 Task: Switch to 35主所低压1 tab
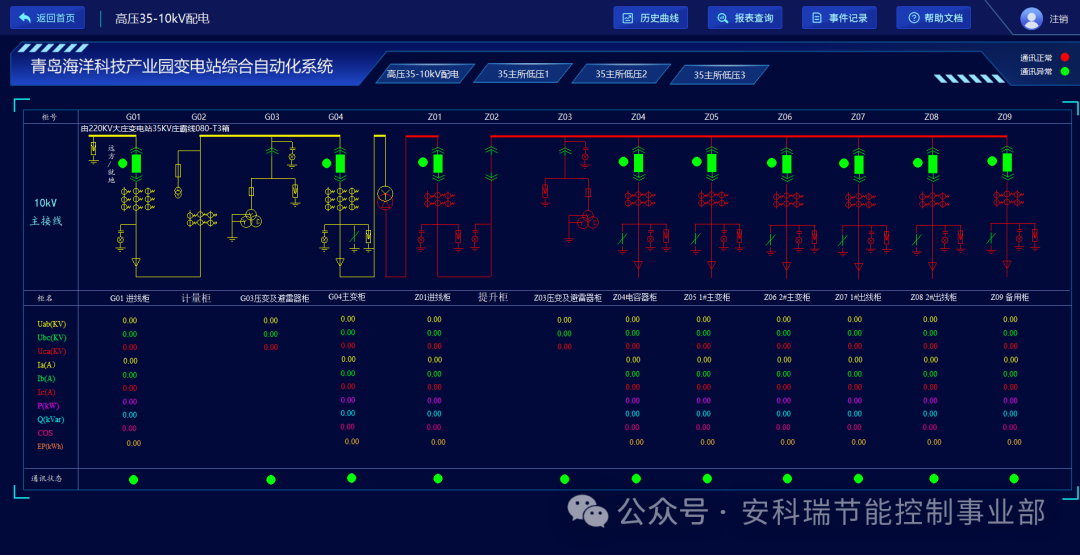point(523,74)
